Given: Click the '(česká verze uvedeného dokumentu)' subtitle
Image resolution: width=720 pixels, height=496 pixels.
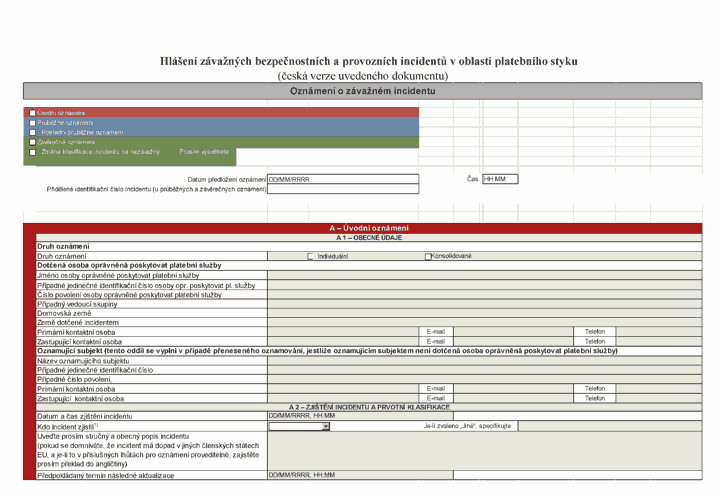Looking at the screenshot, I should point(363,76).
